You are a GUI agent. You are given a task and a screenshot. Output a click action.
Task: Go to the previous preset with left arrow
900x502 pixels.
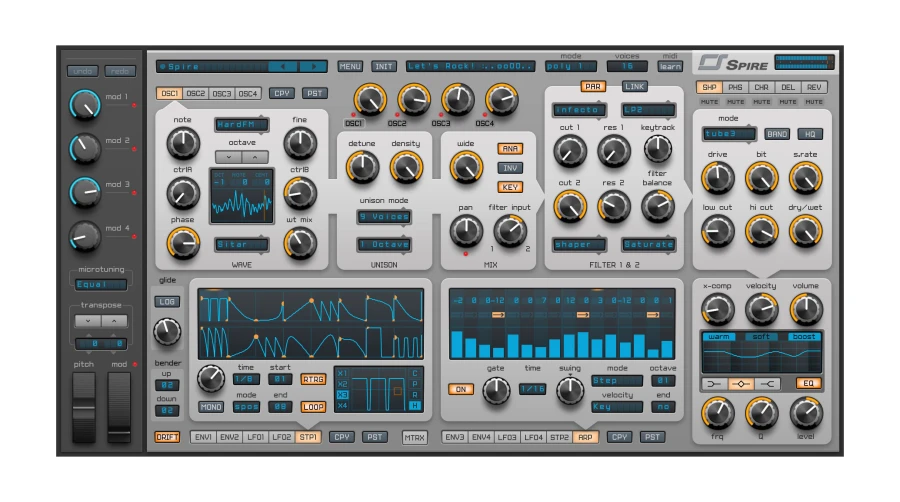tap(283, 67)
